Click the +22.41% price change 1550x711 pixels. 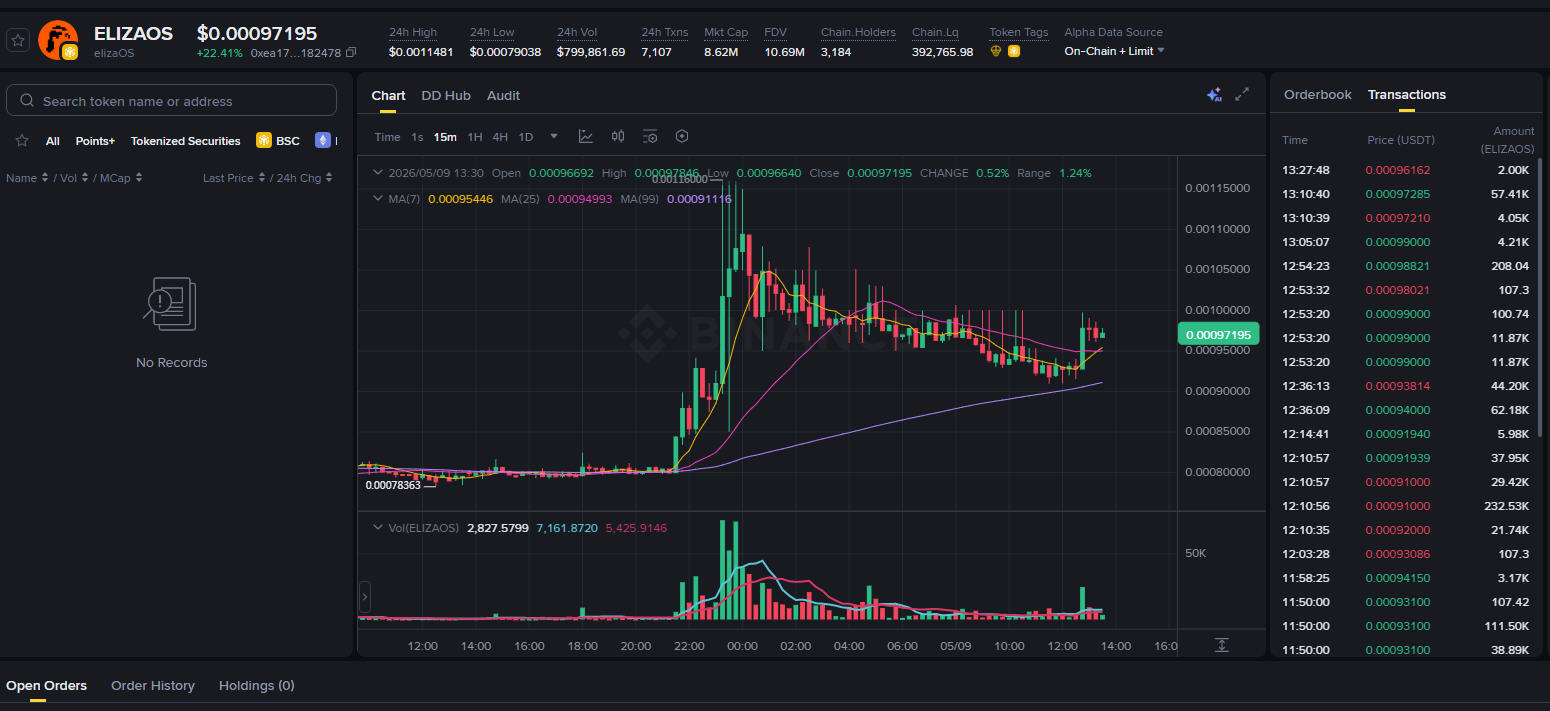(219, 53)
